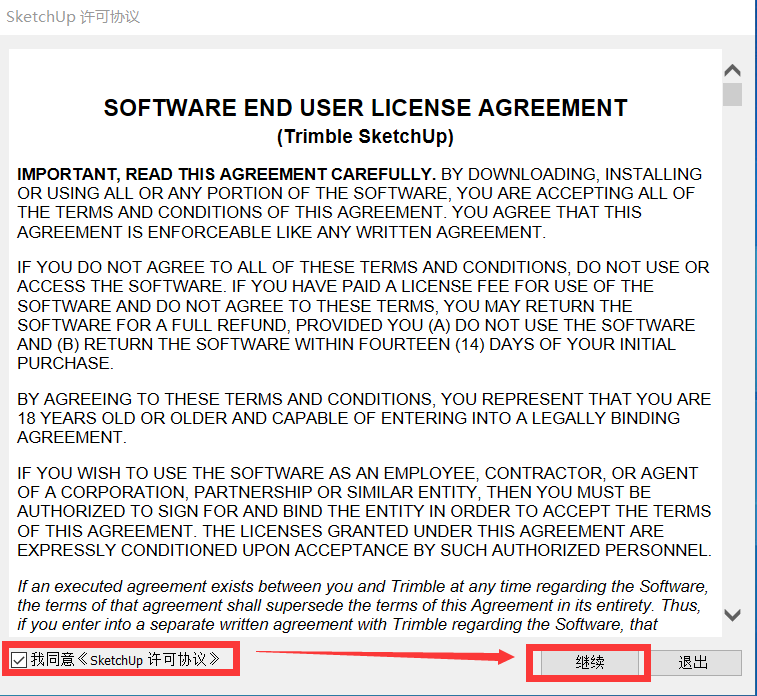Image resolution: width=757 pixels, height=696 pixels.
Task: Click the line starting EXPRESSLY CONDITIONED UPON ACCEPTANCE
Action: pos(364,550)
